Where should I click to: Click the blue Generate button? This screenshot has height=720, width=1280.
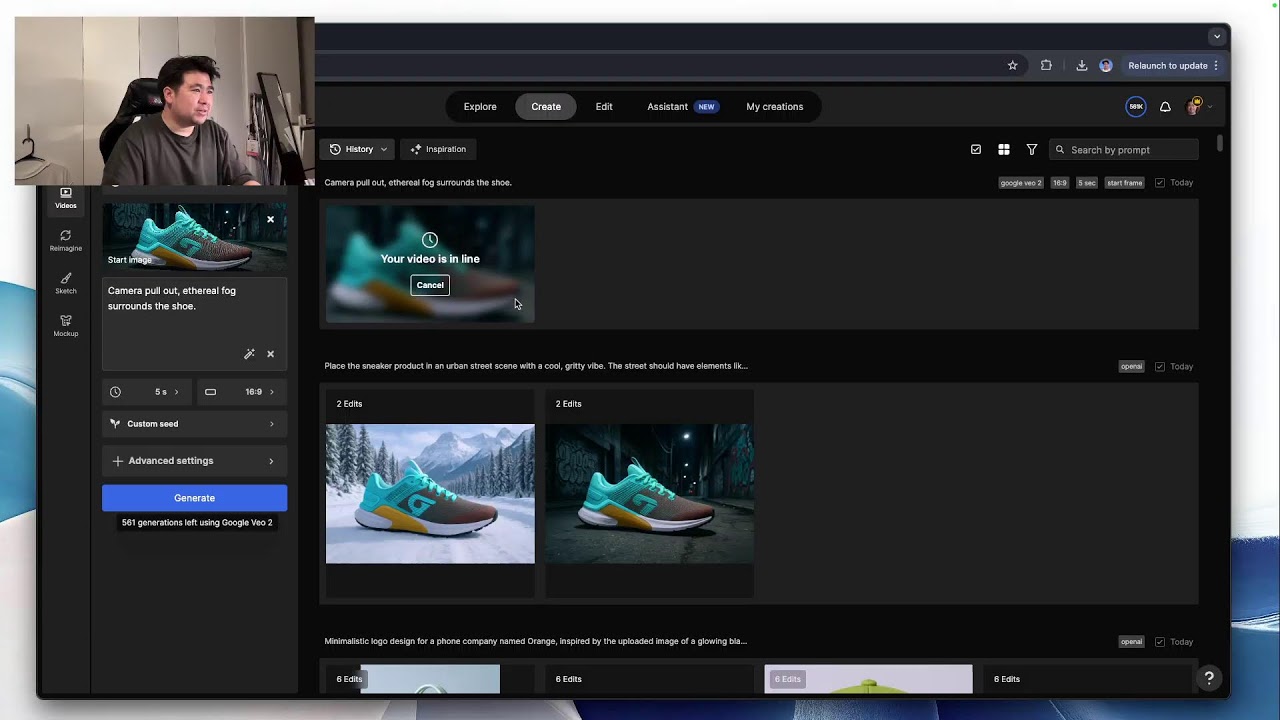[x=194, y=498]
